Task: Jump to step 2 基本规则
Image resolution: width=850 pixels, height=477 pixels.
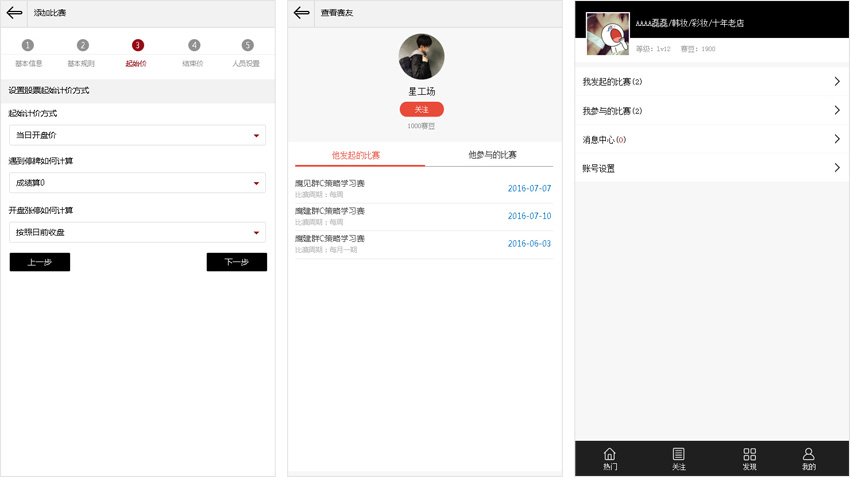Action: click(x=82, y=46)
